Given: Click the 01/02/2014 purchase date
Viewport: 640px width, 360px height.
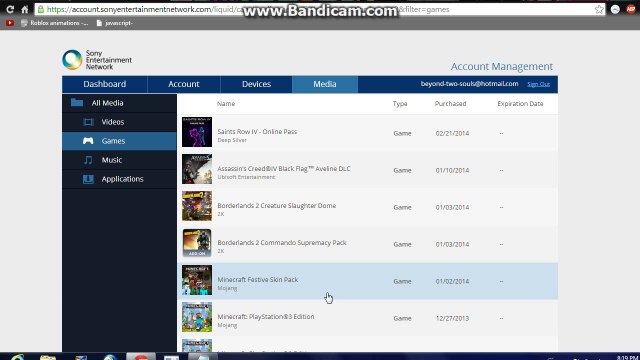Looking at the screenshot, I should (x=452, y=281).
